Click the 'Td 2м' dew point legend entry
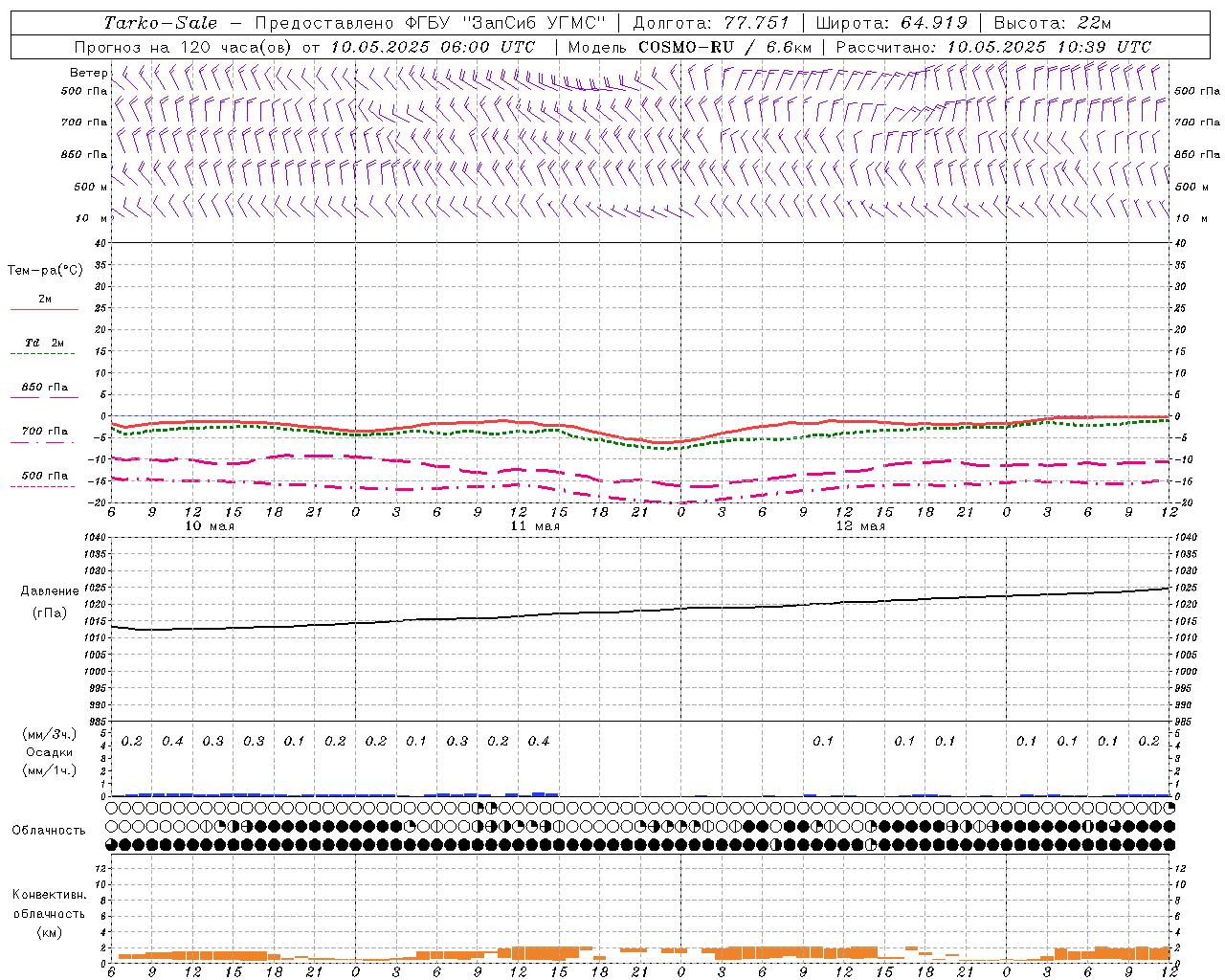 [45, 343]
